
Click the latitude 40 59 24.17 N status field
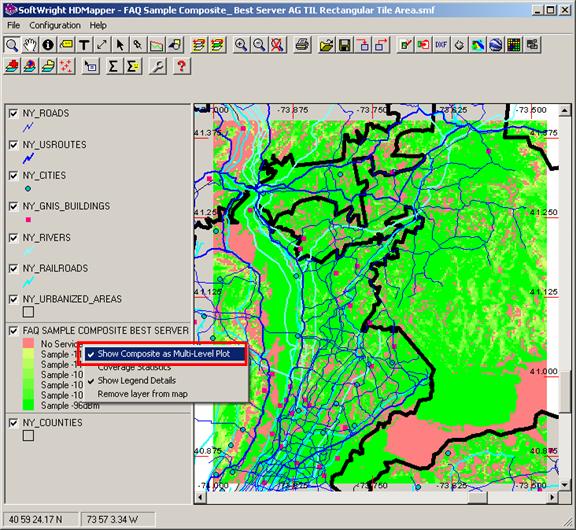point(40,519)
